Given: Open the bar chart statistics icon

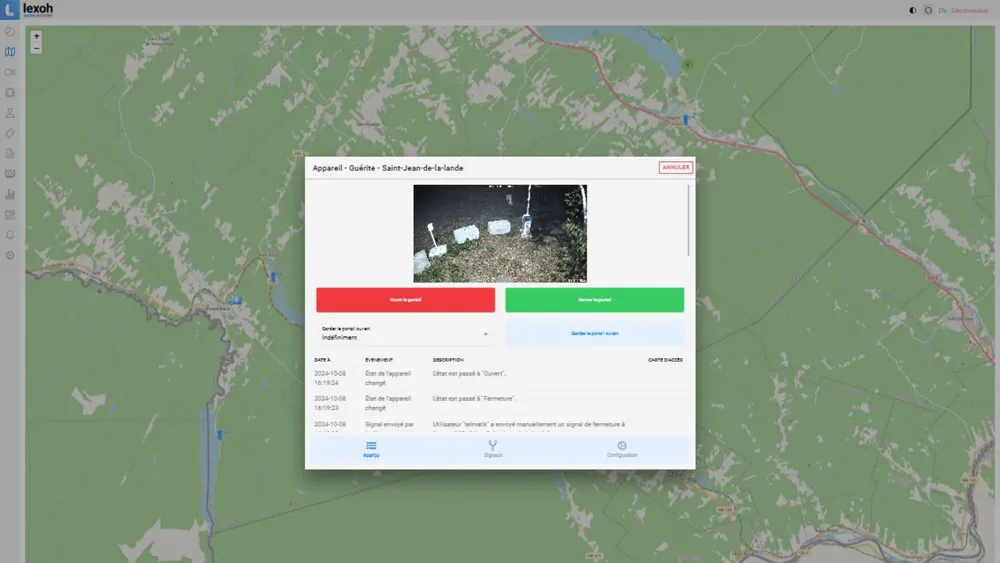Looking at the screenshot, I should tap(10, 194).
